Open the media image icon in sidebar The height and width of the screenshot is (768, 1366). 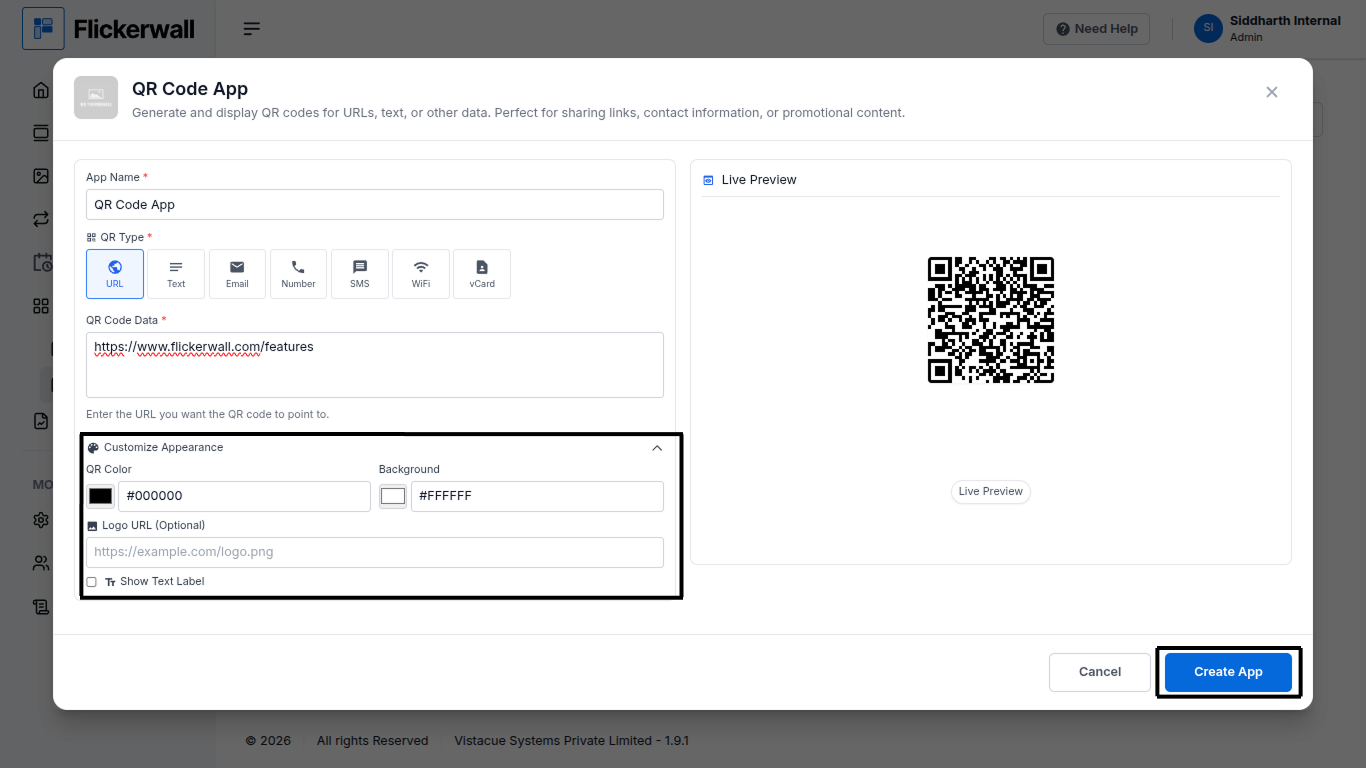[x=41, y=176]
